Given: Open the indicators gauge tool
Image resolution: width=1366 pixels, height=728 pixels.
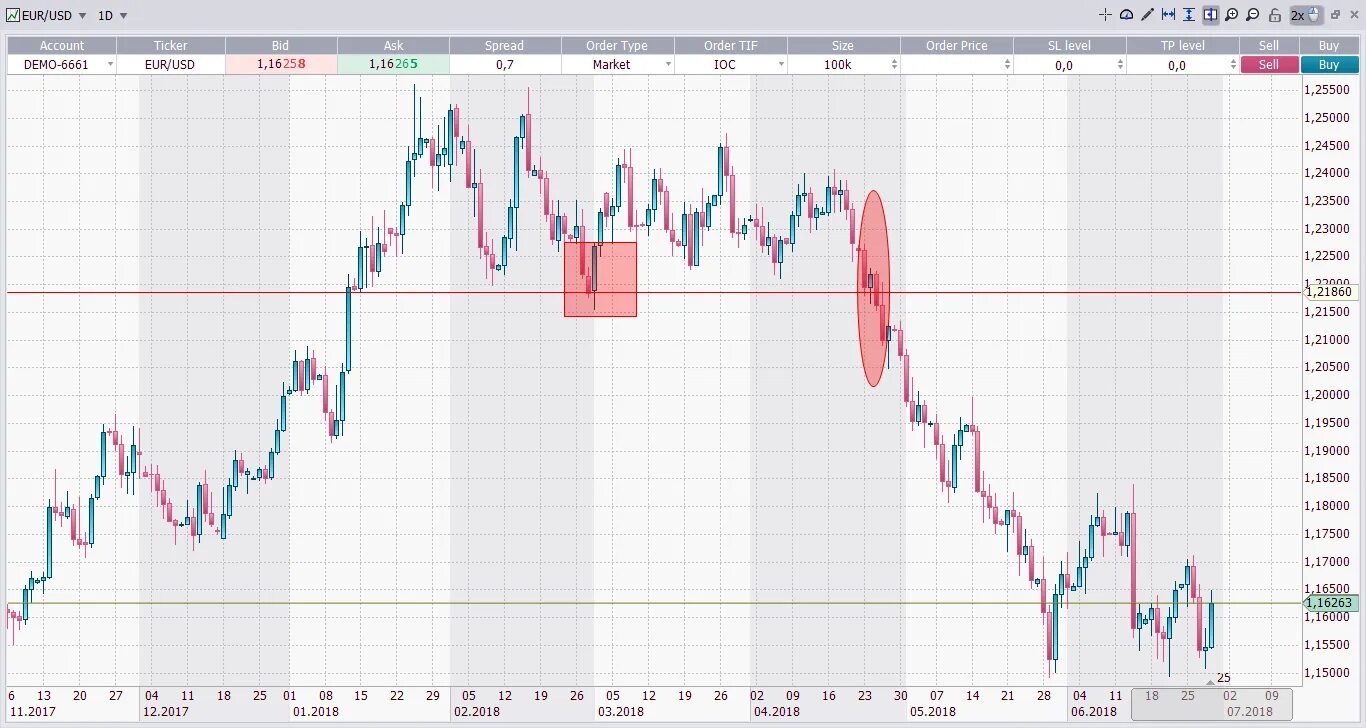Looking at the screenshot, I should pos(1126,15).
